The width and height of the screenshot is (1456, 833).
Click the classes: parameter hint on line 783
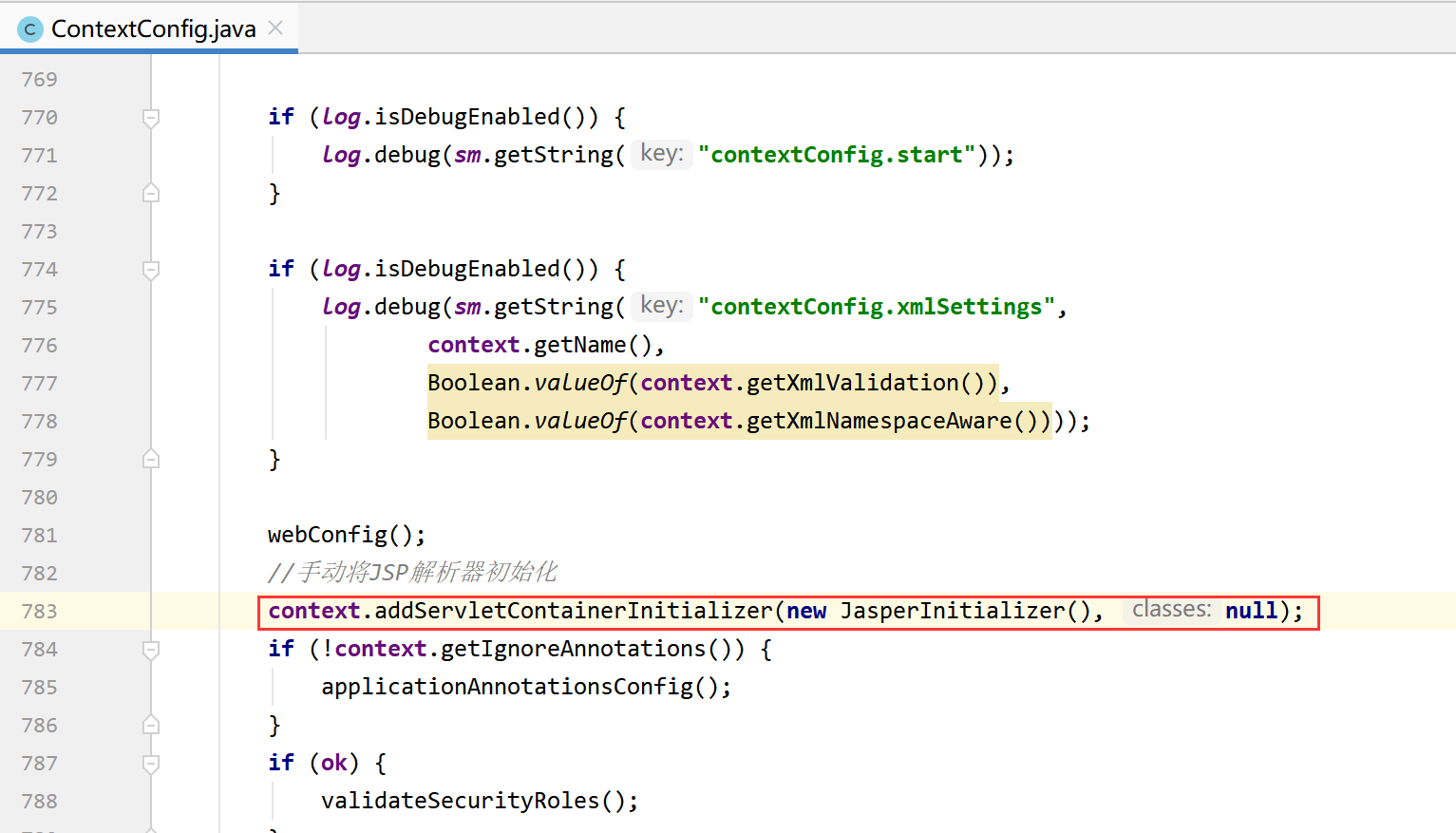coord(1171,610)
